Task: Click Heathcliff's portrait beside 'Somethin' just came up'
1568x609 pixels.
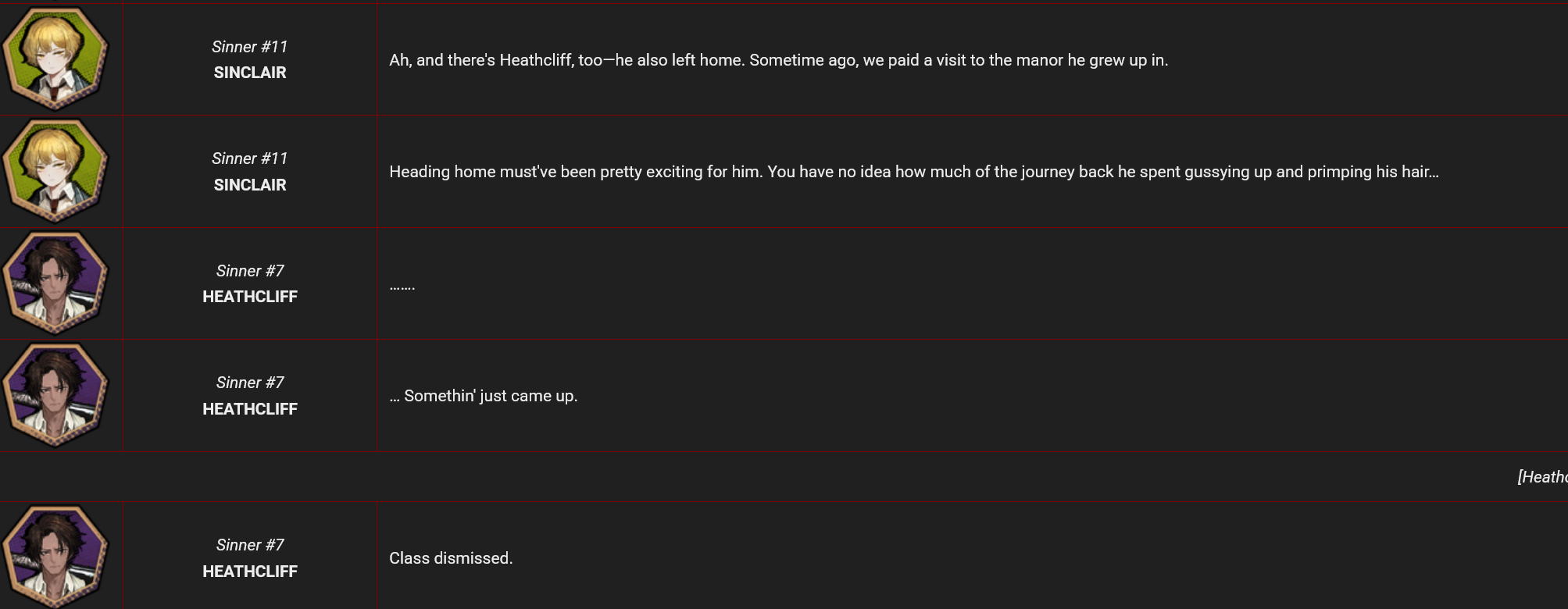Action: tap(55, 394)
